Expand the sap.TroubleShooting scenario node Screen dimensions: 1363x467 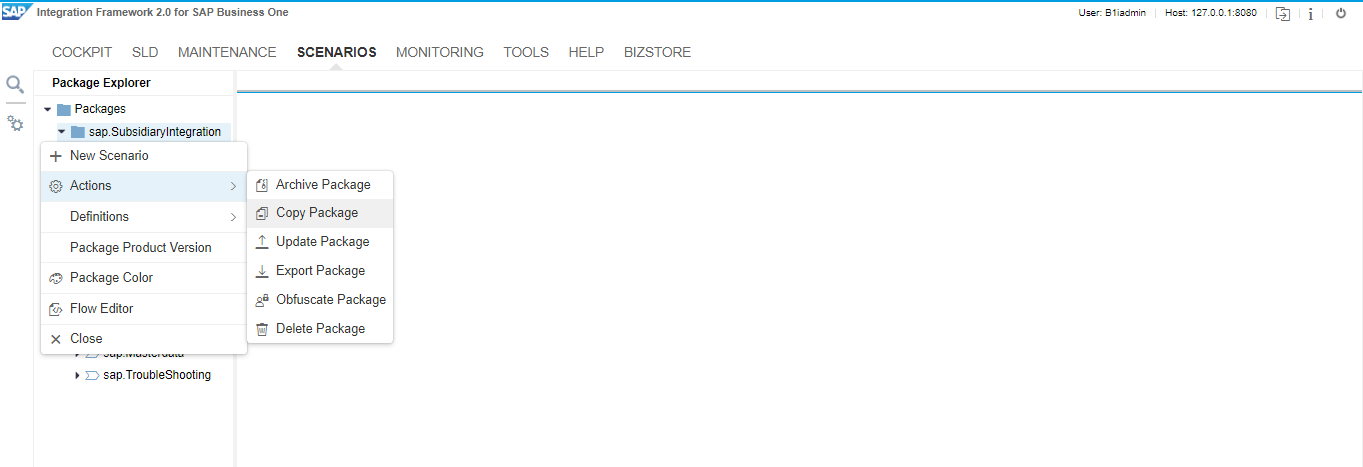[77, 376]
